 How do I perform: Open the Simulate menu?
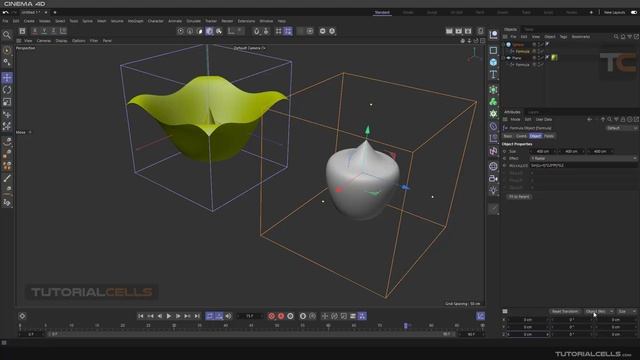tap(193, 21)
